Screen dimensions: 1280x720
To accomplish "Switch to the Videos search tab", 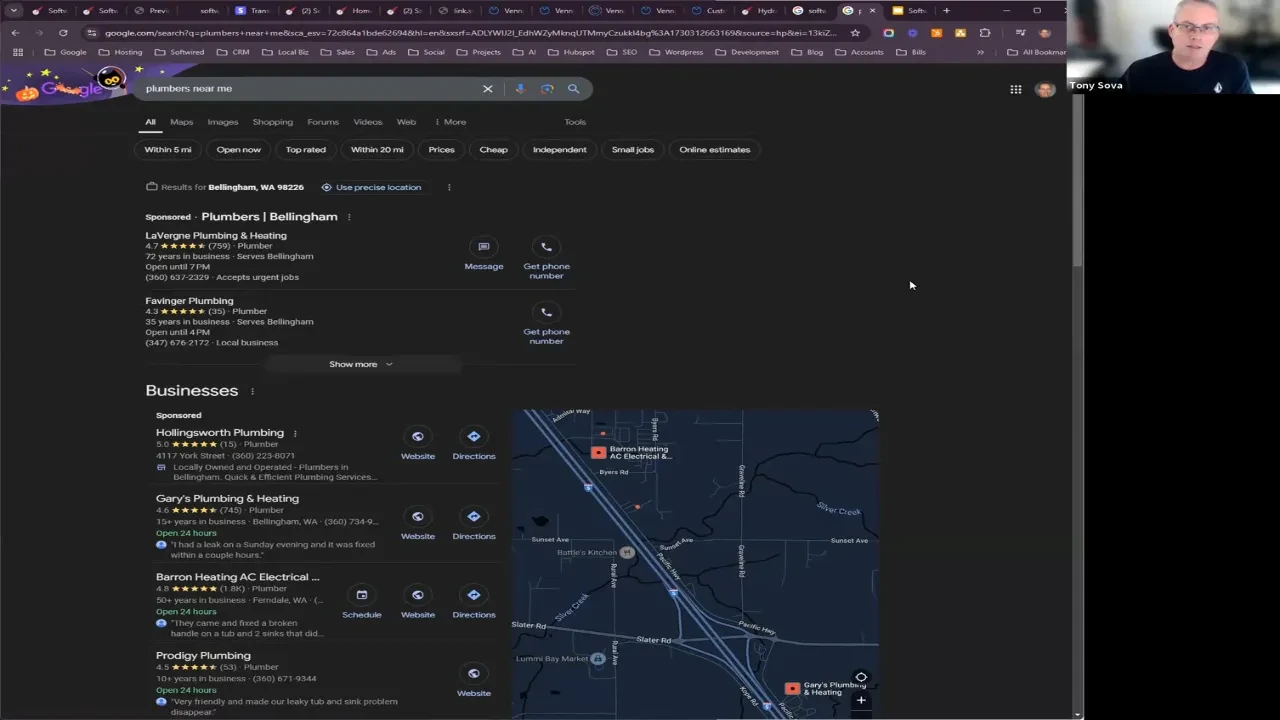I will click(x=367, y=122).
